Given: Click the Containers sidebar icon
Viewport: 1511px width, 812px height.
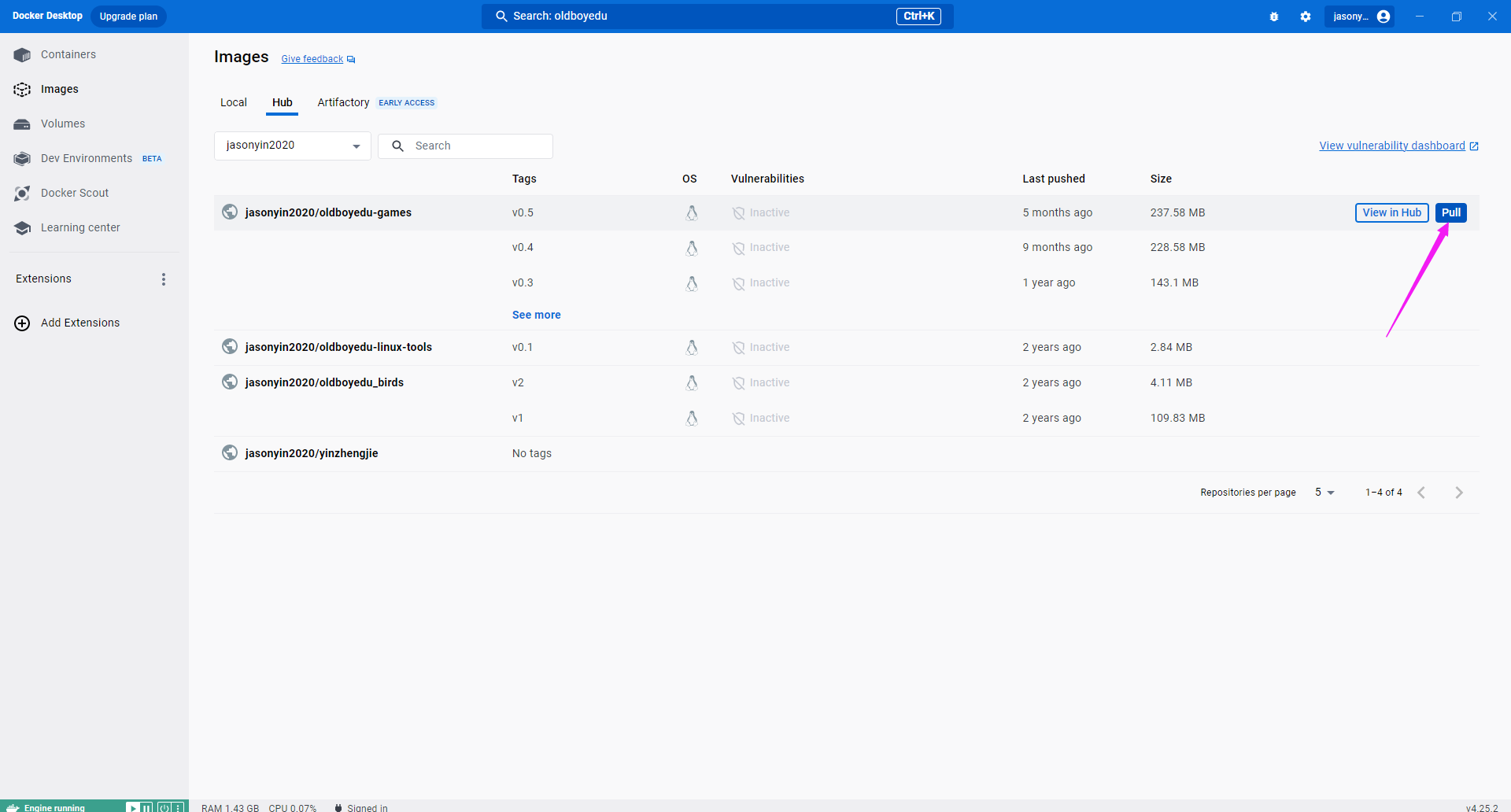Looking at the screenshot, I should (22, 55).
